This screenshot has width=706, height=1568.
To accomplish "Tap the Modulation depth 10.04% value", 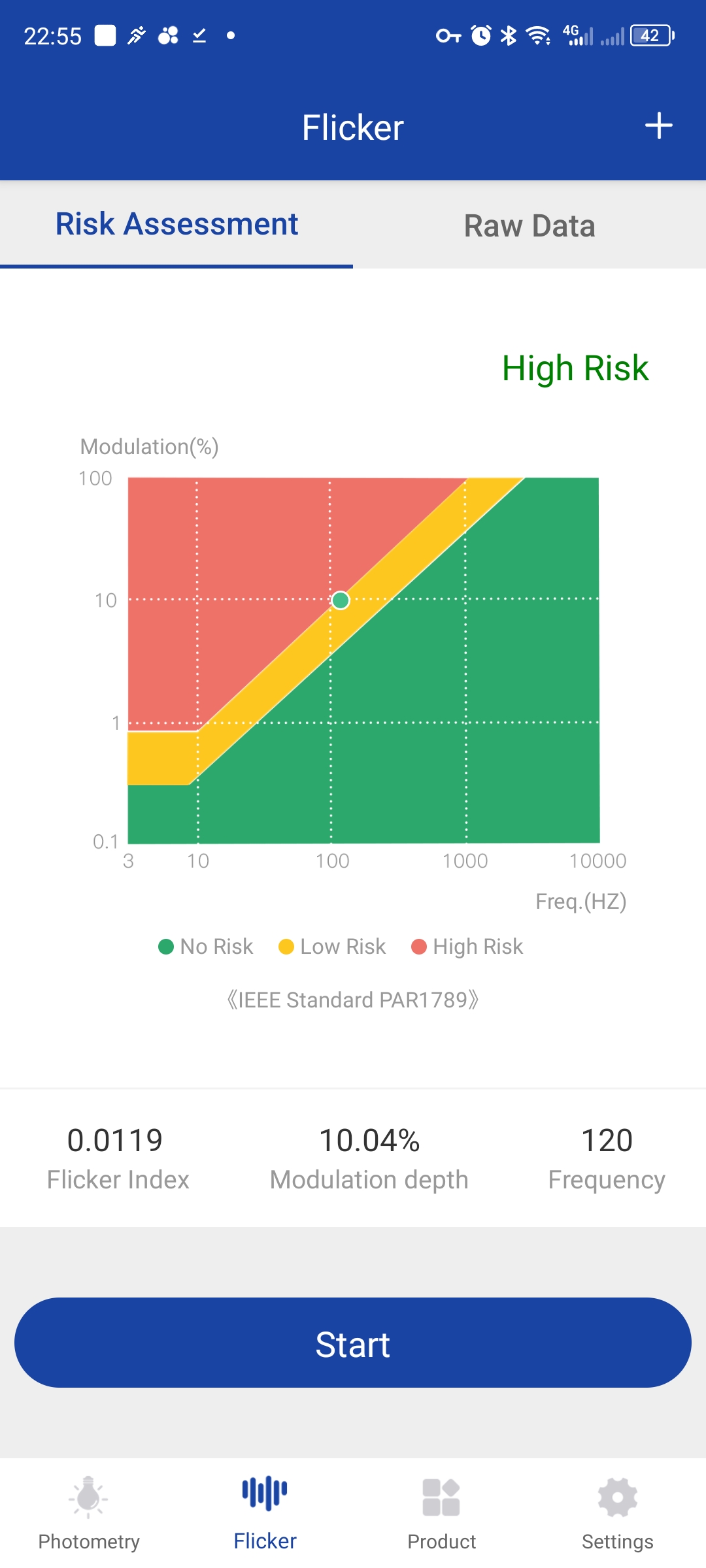I will point(369,1141).
